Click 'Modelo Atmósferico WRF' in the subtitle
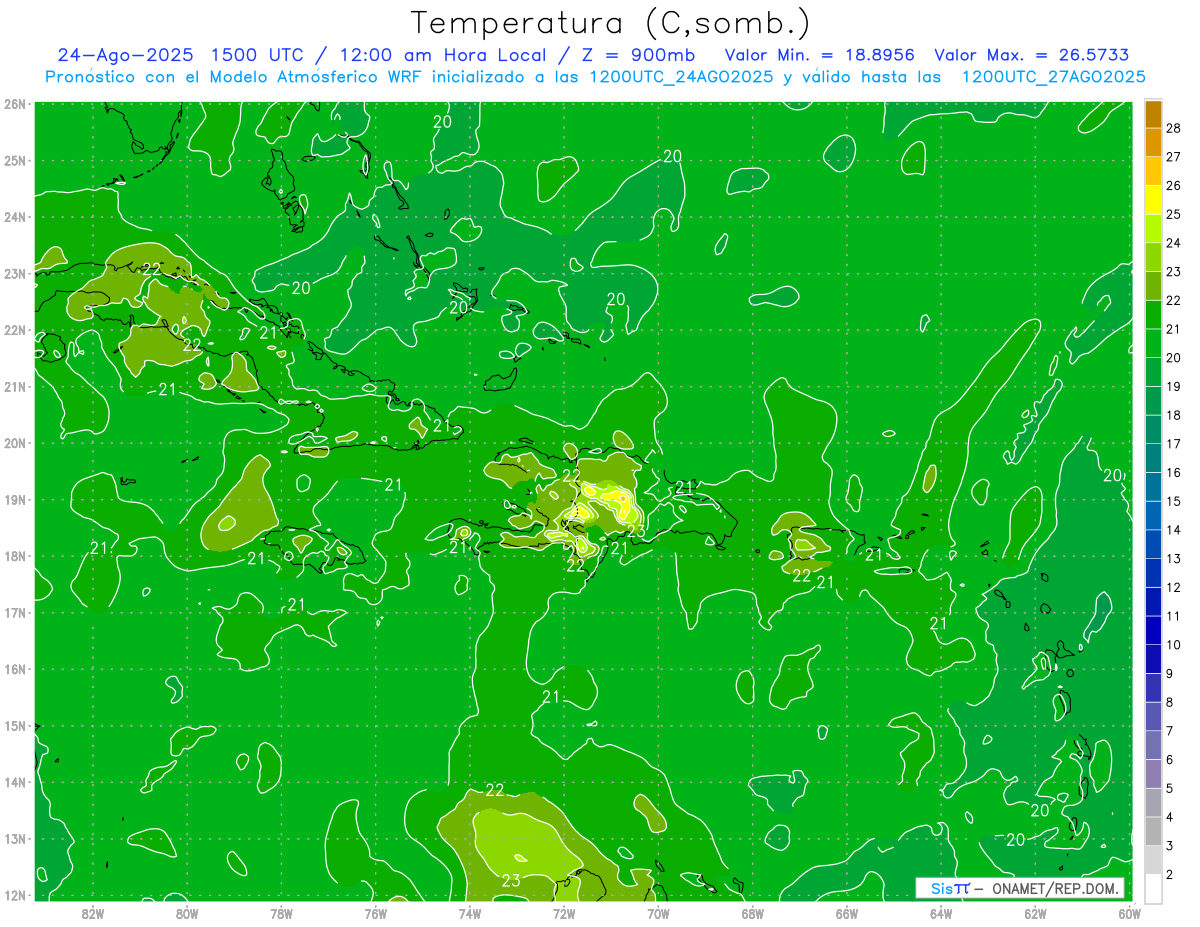1200x927 pixels. (x=304, y=76)
